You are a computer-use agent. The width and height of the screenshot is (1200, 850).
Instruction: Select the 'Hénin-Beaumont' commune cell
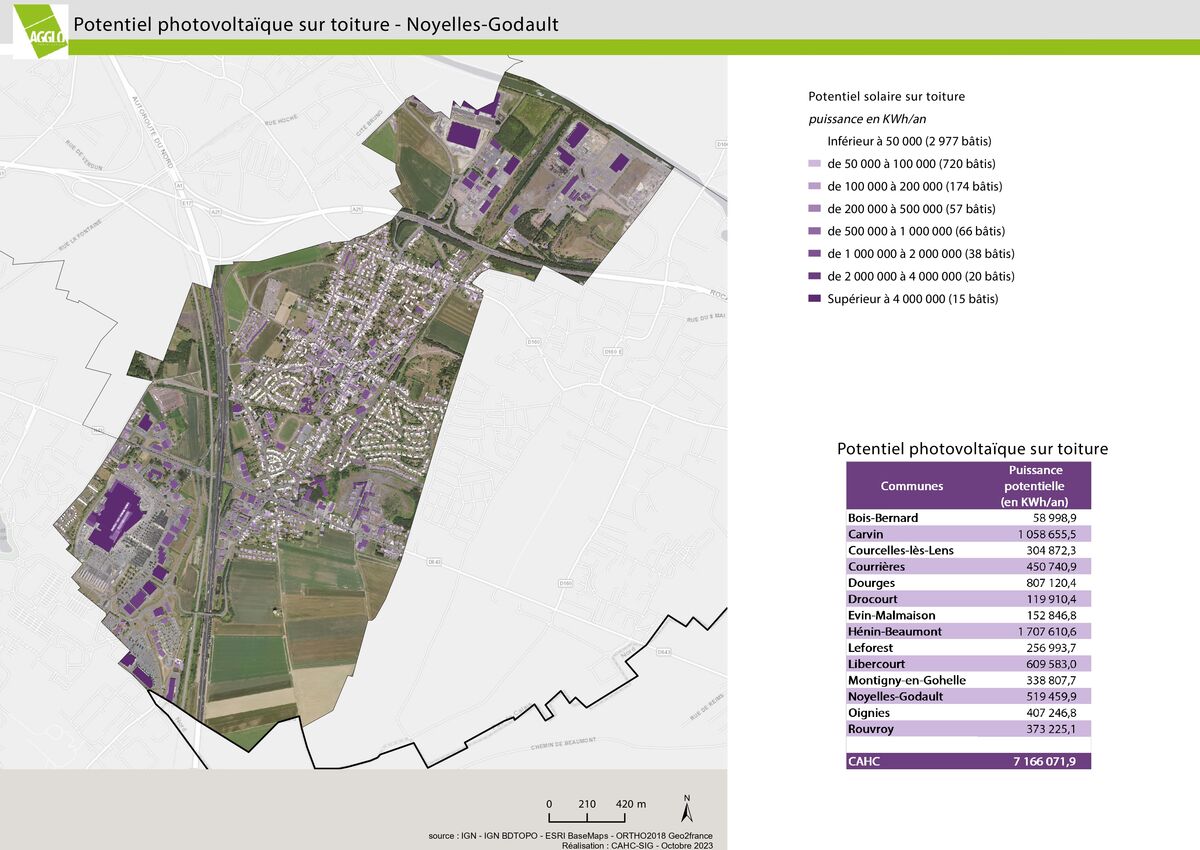894,632
